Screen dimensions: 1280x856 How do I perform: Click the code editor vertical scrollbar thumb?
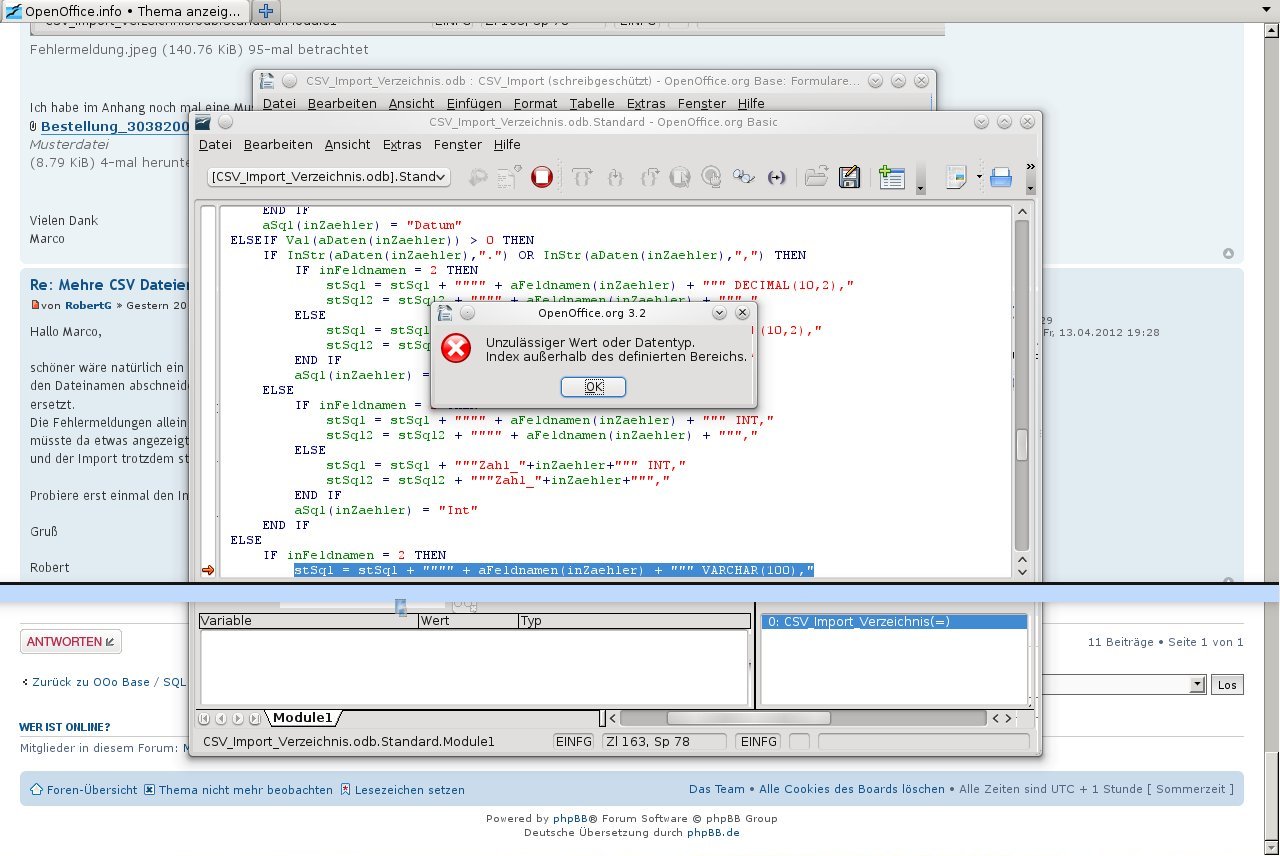tap(1022, 445)
